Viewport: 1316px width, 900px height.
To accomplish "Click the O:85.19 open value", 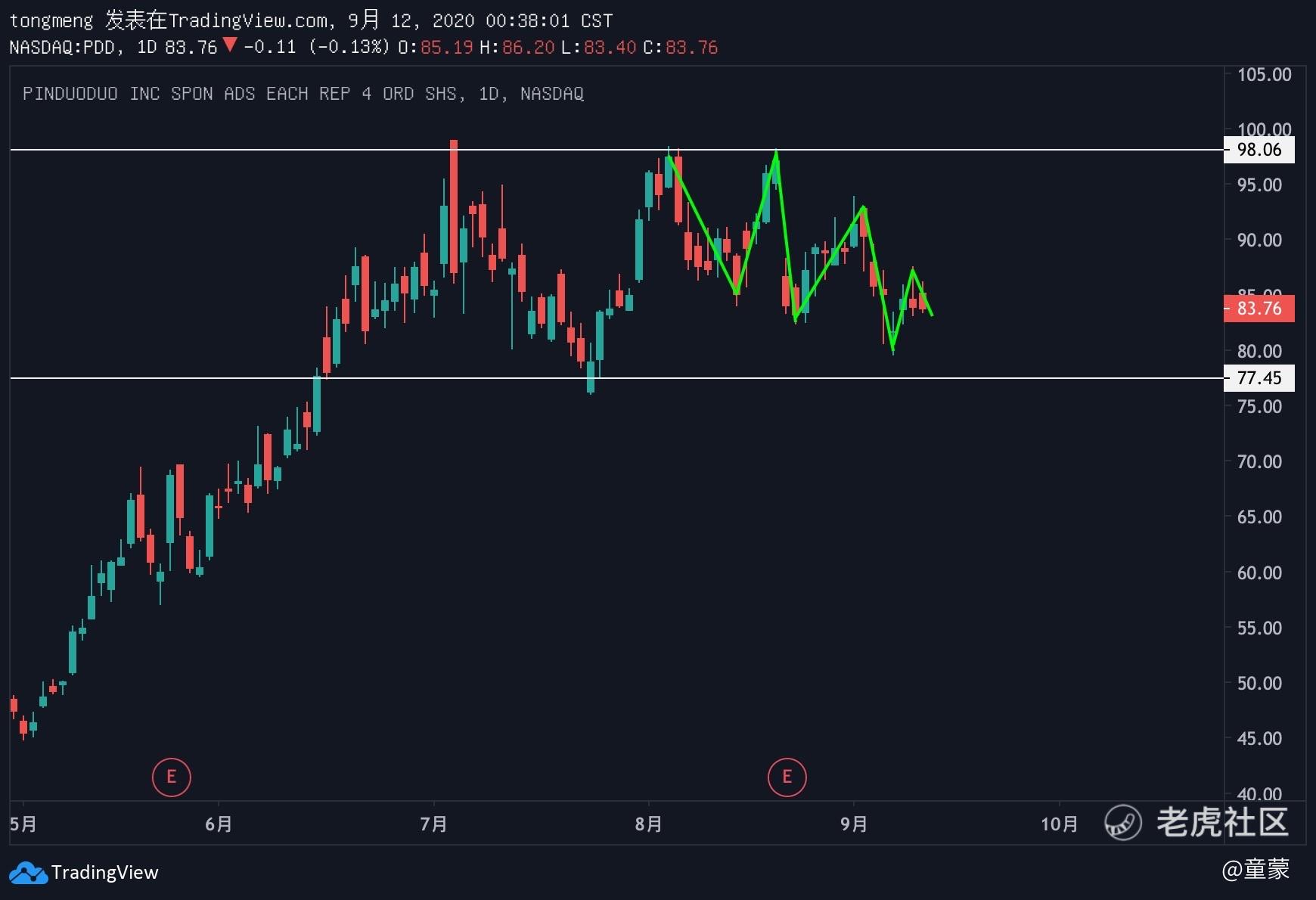I will point(436,47).
